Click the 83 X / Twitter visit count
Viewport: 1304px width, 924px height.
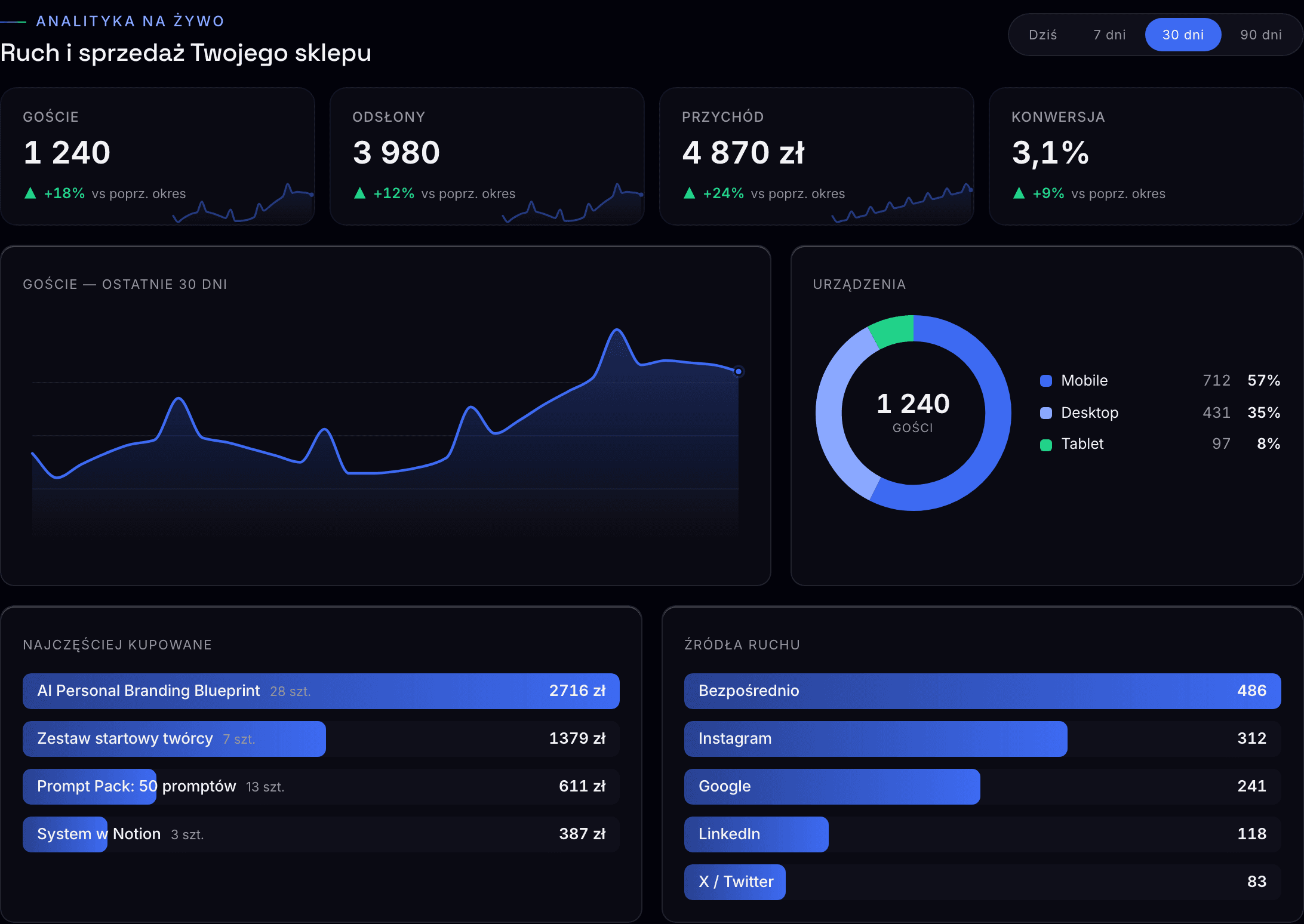coord(1257,882)
